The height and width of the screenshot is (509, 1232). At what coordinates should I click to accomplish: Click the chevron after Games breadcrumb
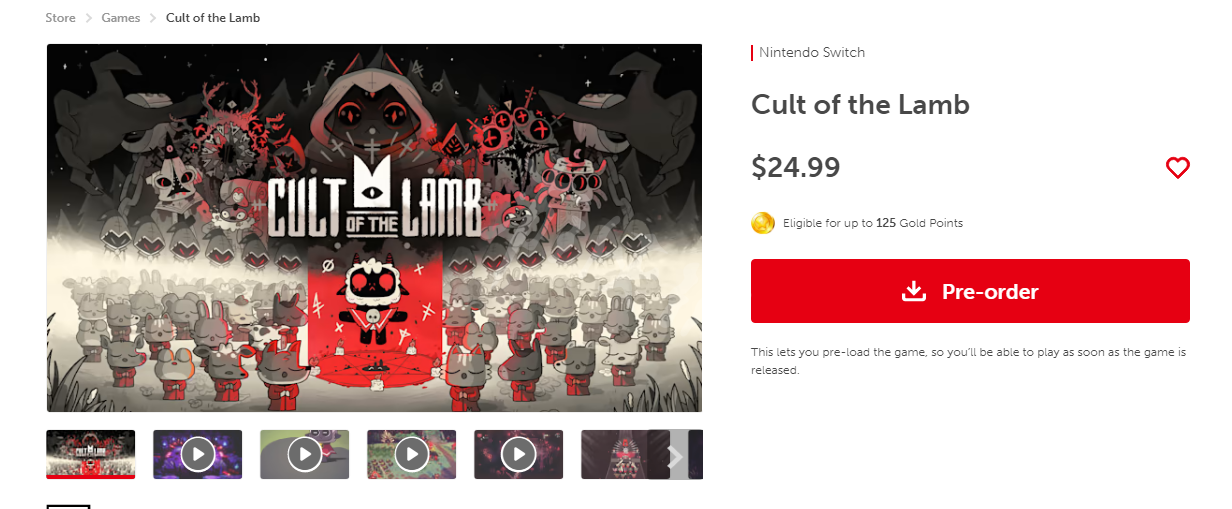[153, 18]
